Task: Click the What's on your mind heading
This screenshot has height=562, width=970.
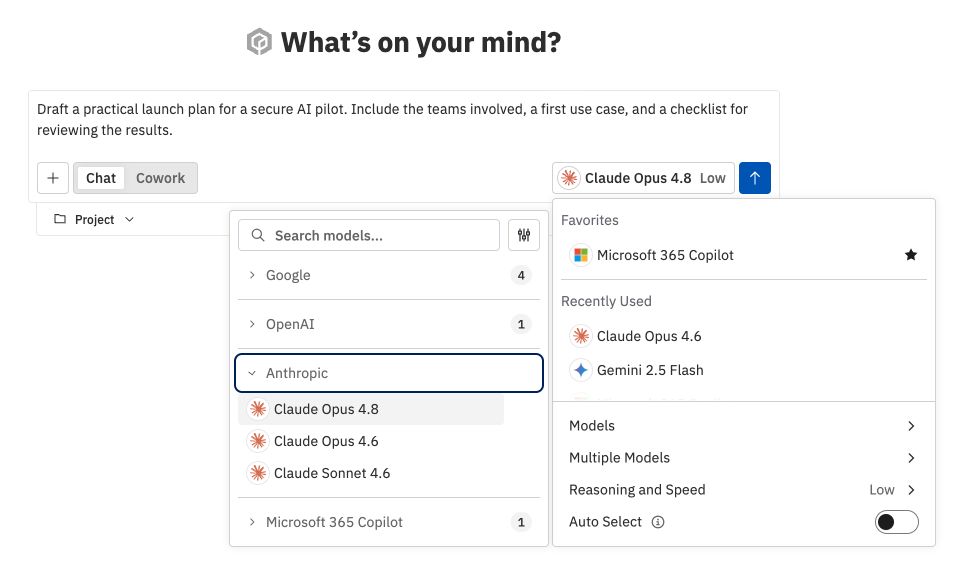Action: pyautogui.click(x=421, y=42)
